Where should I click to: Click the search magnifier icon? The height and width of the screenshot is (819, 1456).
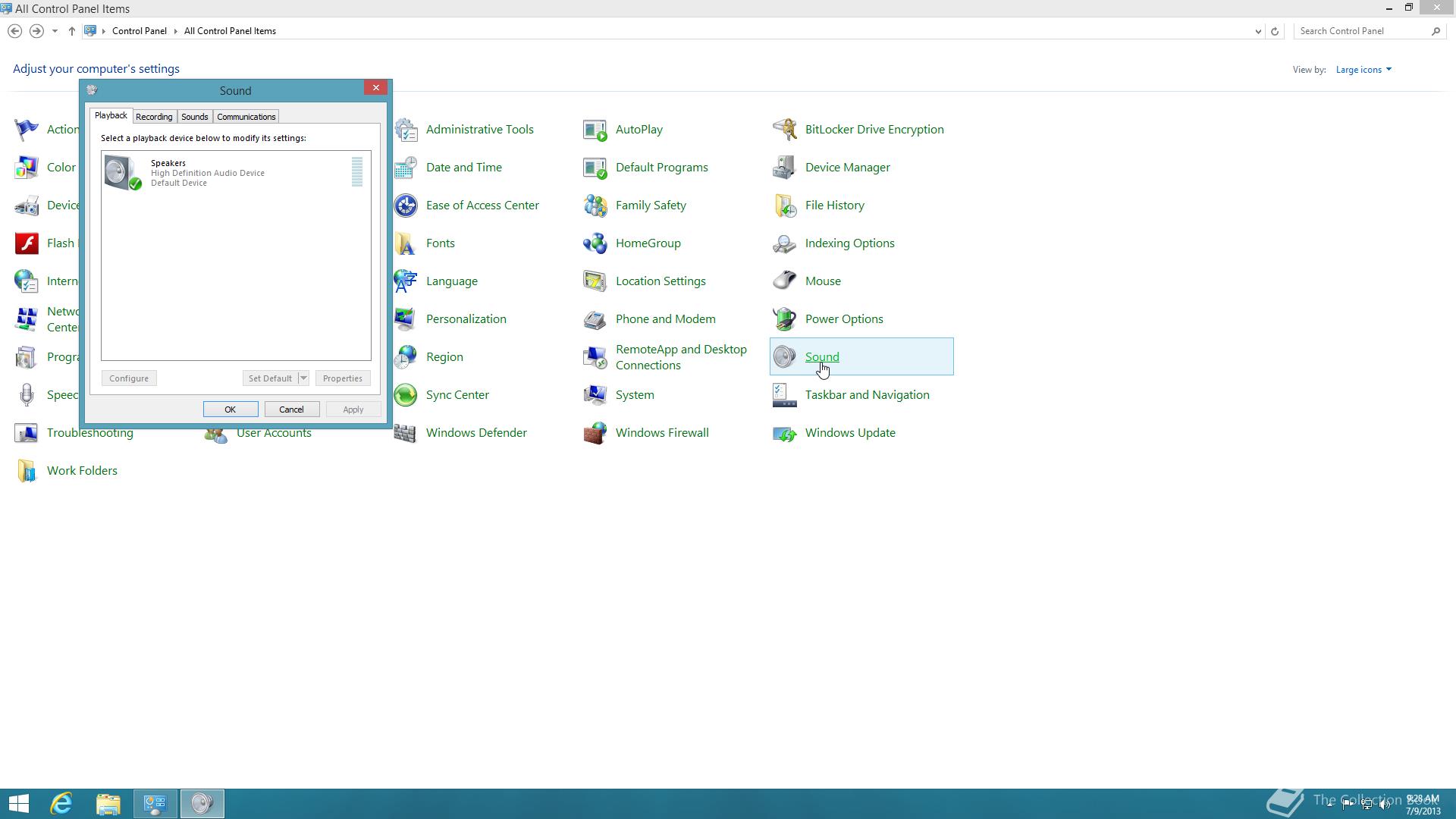(1436, 31)
